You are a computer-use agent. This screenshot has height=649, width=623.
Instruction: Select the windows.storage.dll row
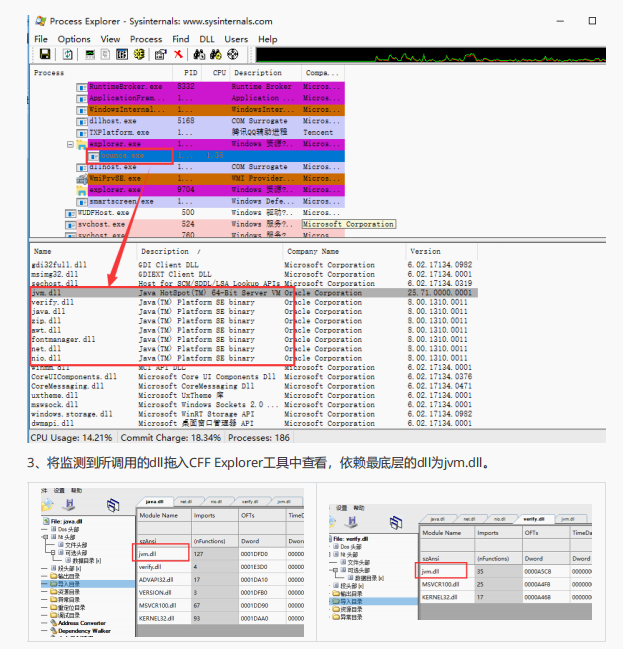click(254, 414)
